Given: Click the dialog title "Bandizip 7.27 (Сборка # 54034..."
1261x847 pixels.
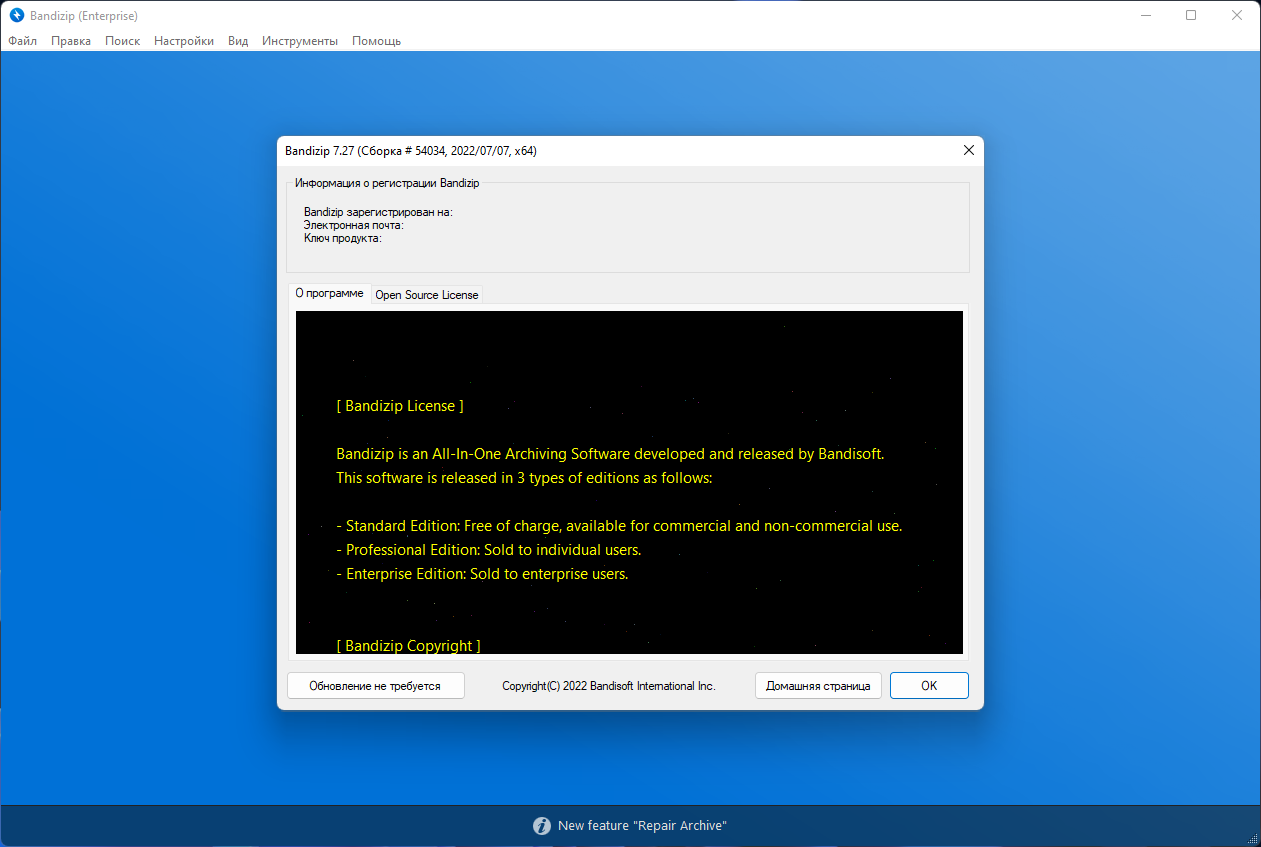Looking at the screenshot, I should point(411,150).
